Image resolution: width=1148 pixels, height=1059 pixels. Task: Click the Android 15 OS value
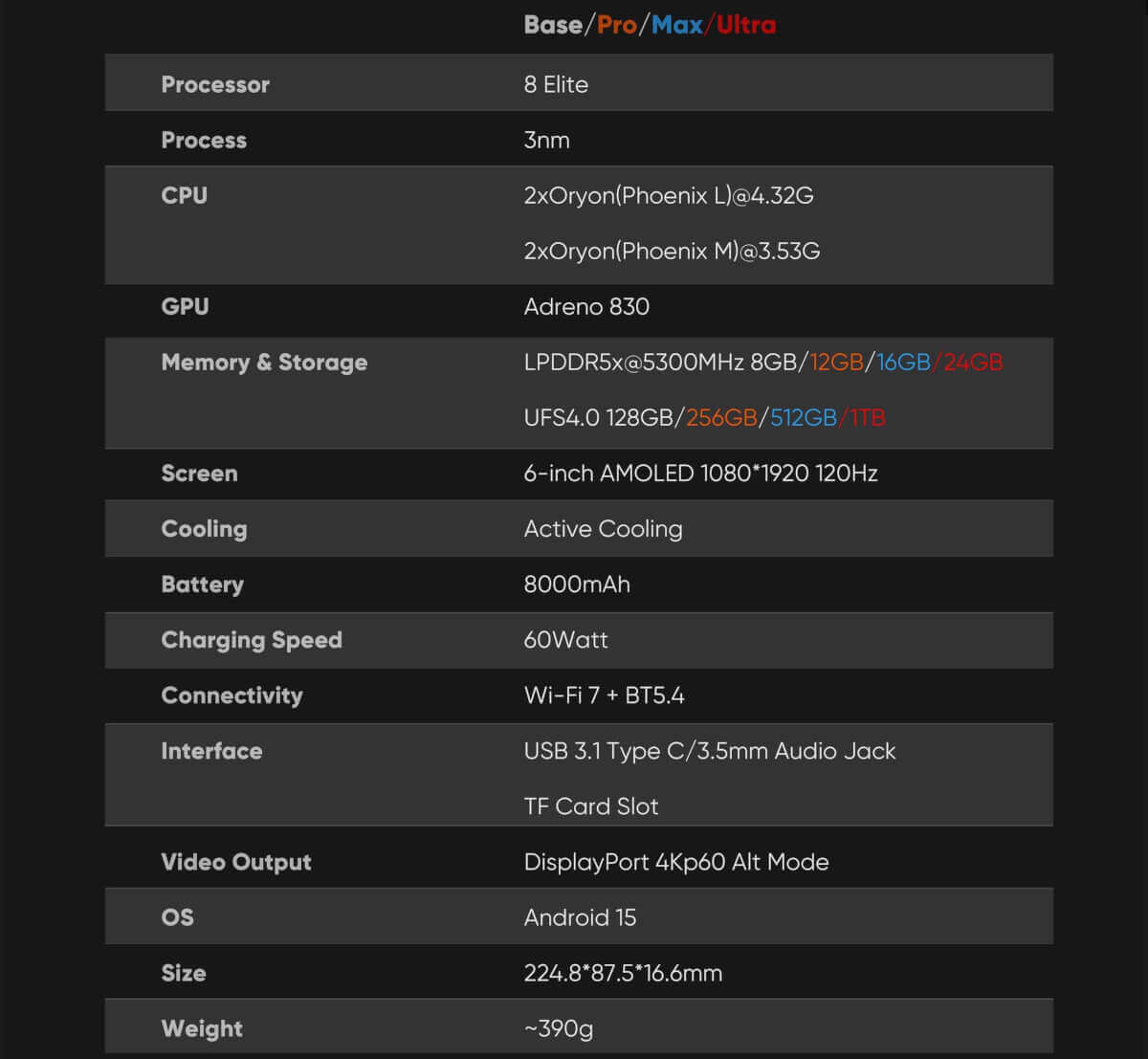coord(580,916)
